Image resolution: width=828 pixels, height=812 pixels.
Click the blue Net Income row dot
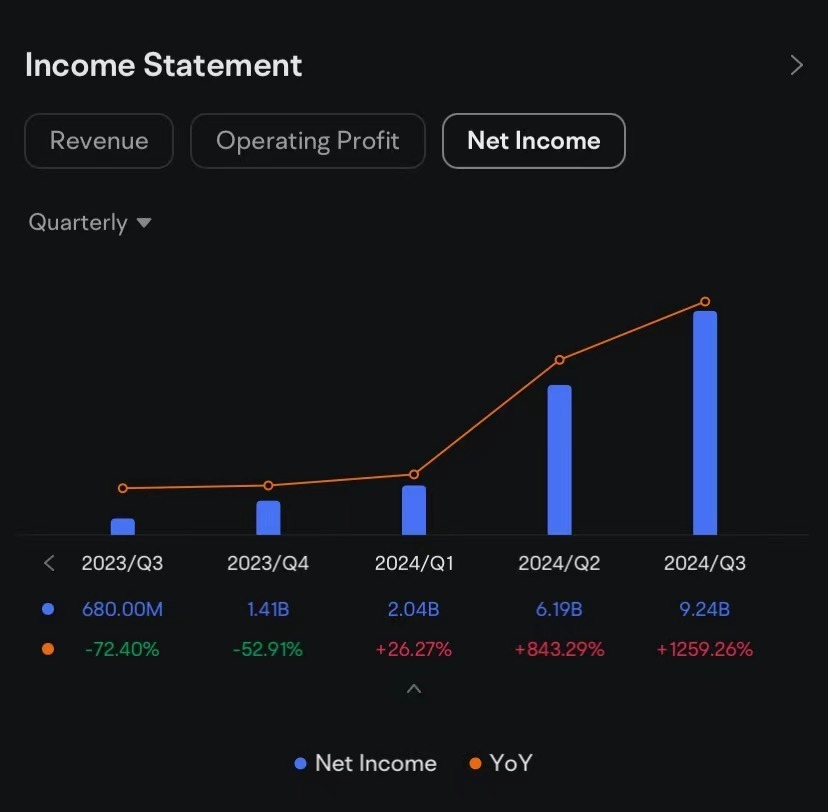[x=48, y=609]
